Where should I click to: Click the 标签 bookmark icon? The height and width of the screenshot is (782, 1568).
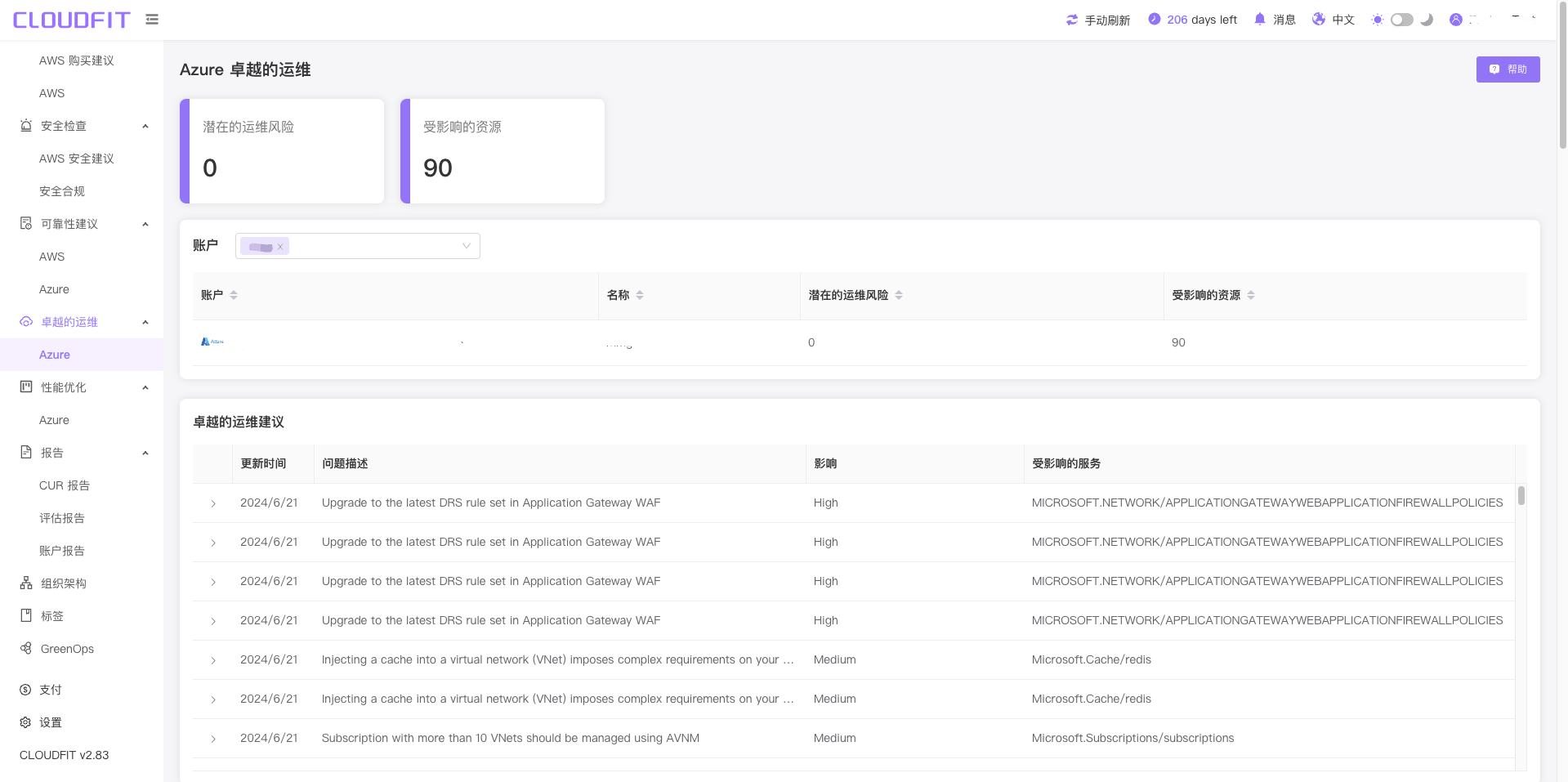pyautogui.click(x=26, y=616)
